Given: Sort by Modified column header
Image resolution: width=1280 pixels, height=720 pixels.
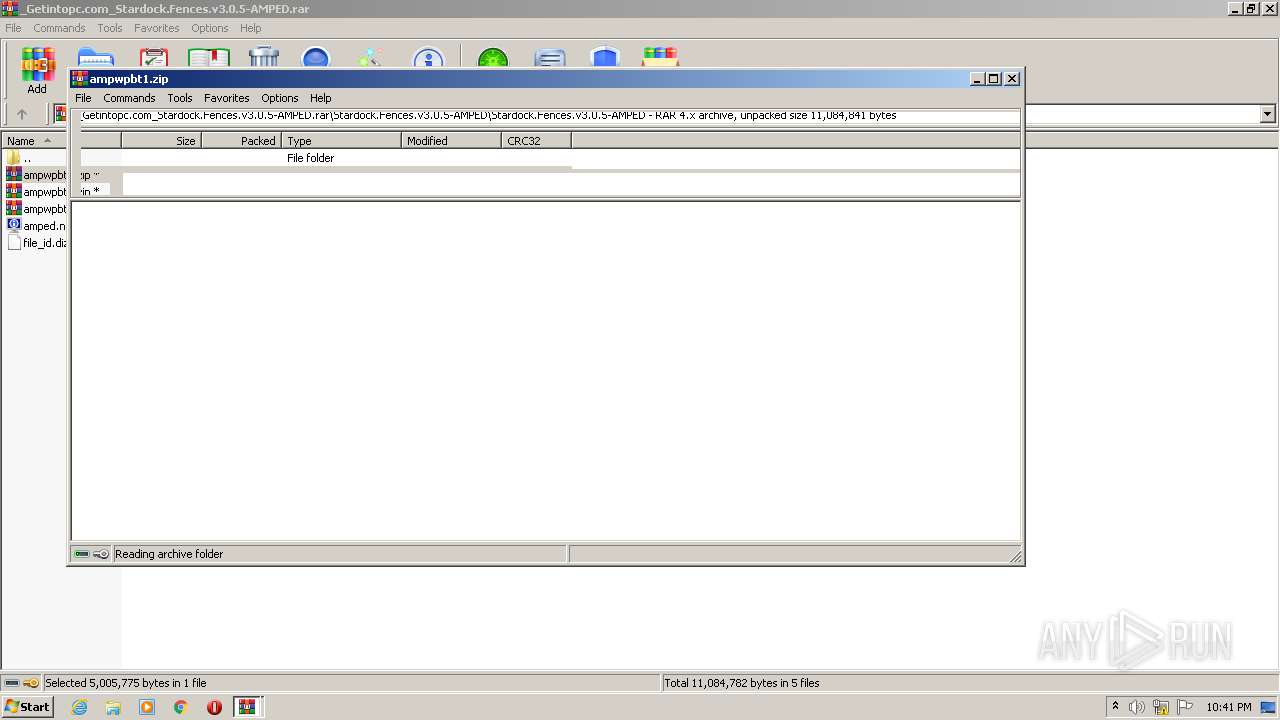Looking at the screenshot, I should pyautogui.click(x=451, y=141).
